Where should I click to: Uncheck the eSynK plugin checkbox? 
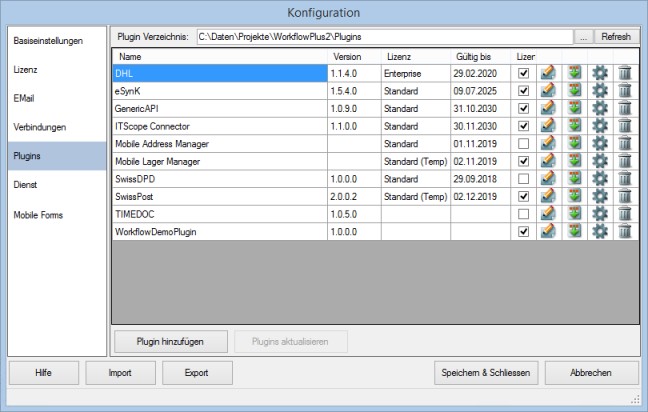click(x=524, y=90)
